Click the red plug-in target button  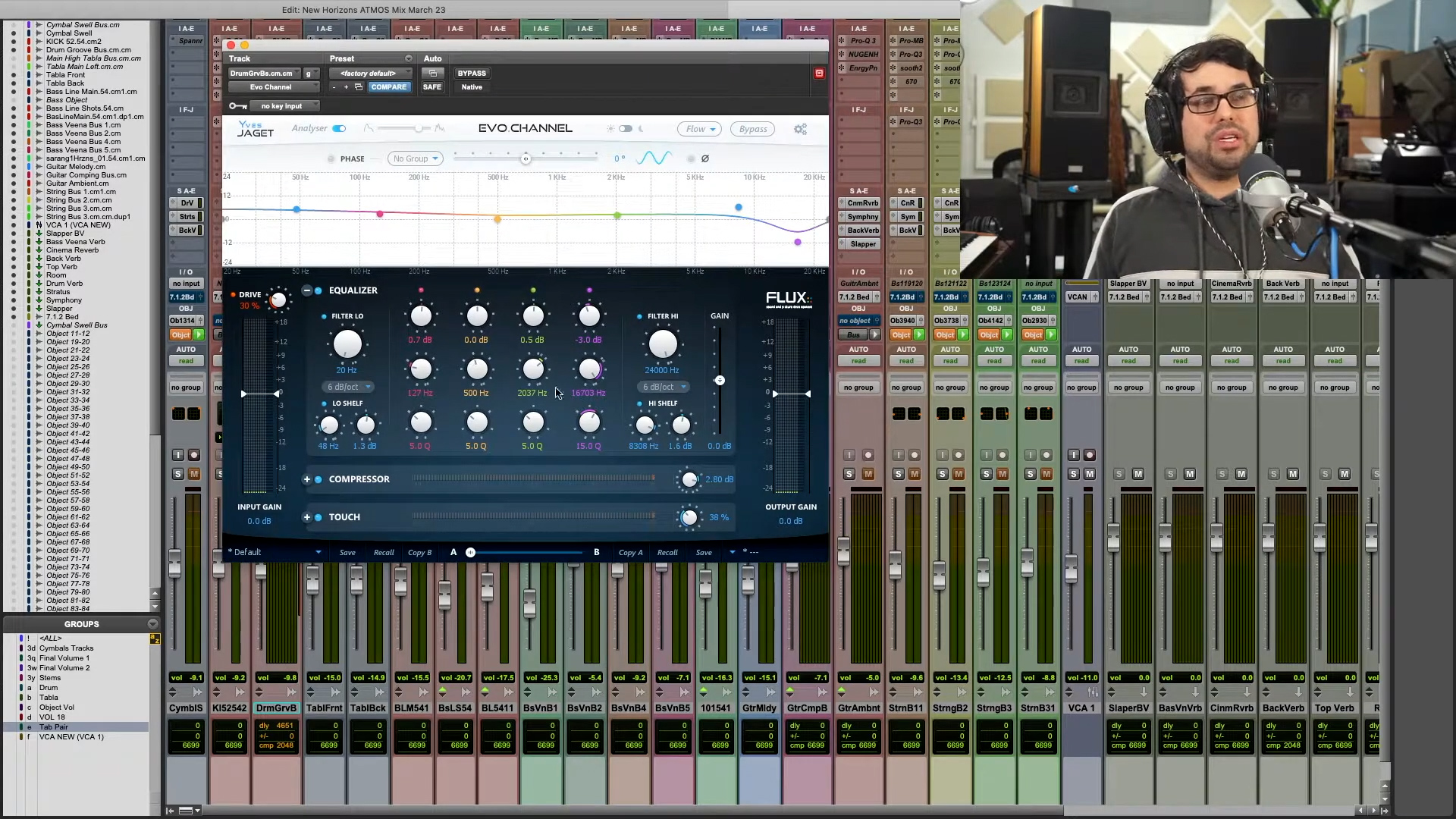[819, 74]
